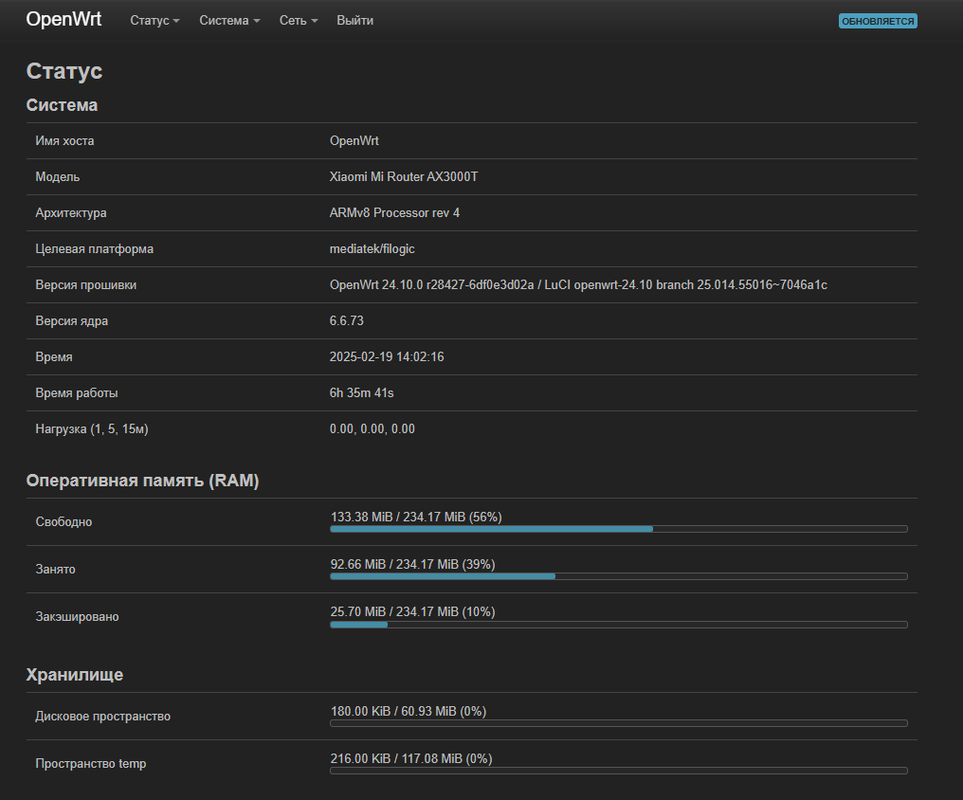Click the Система section heading
The width and height of the screenshot is (963, 800).
[61, 105]
